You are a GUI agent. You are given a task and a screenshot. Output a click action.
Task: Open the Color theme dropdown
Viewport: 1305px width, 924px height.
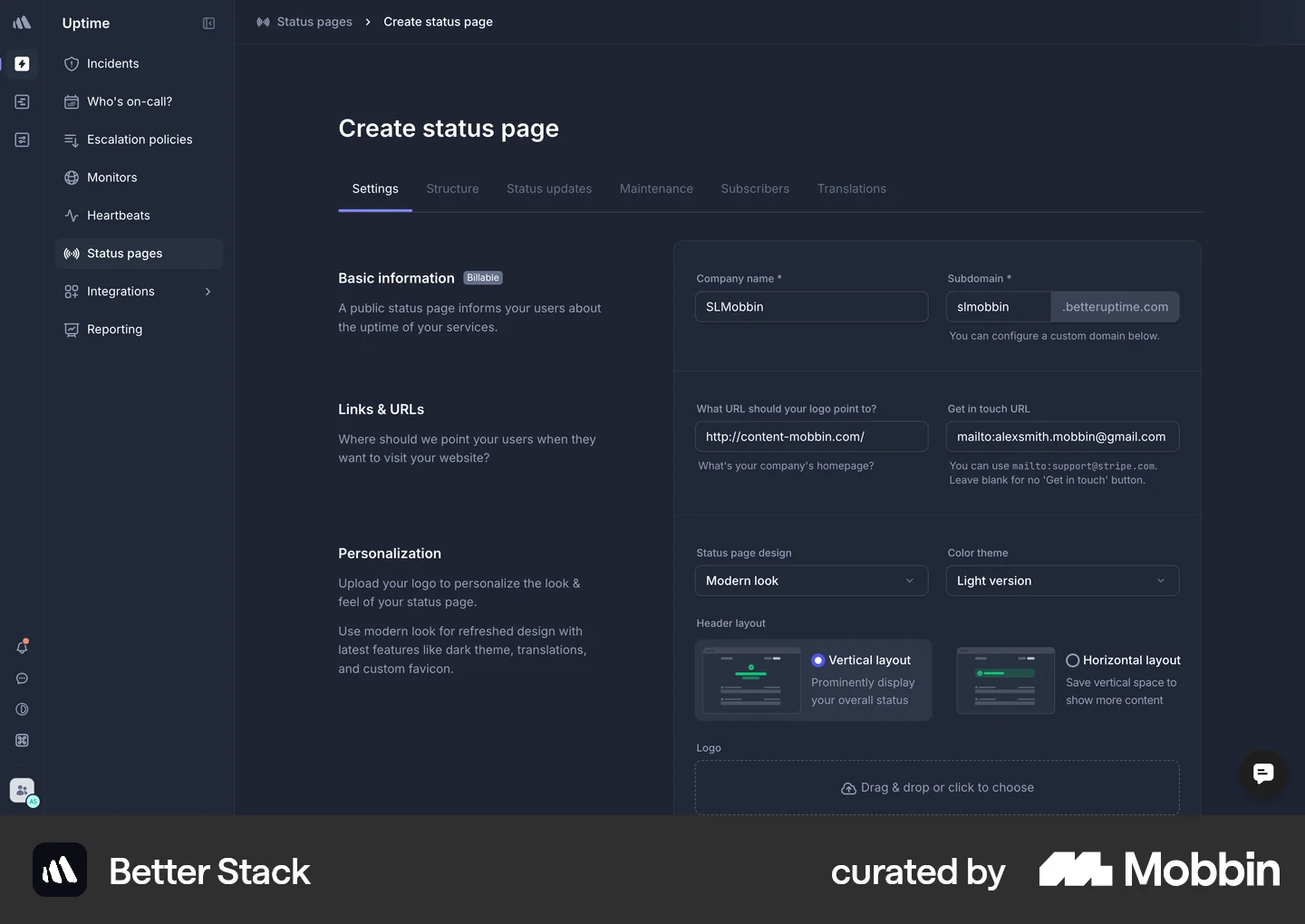(1062, 581)
